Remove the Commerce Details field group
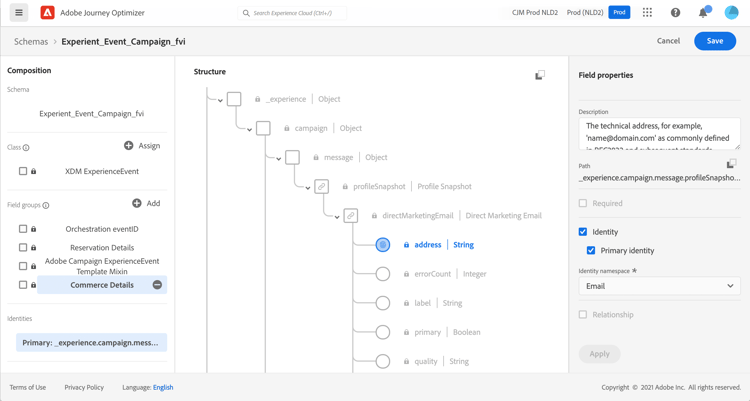 pyautogui.click(x=157, y=285)
